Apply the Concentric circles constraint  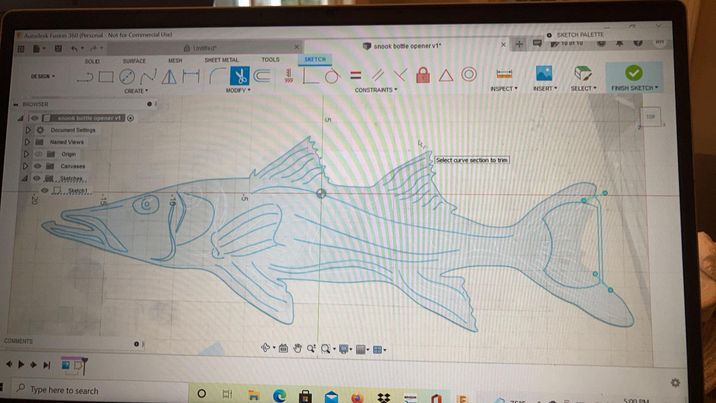click(x=468, y=76)
